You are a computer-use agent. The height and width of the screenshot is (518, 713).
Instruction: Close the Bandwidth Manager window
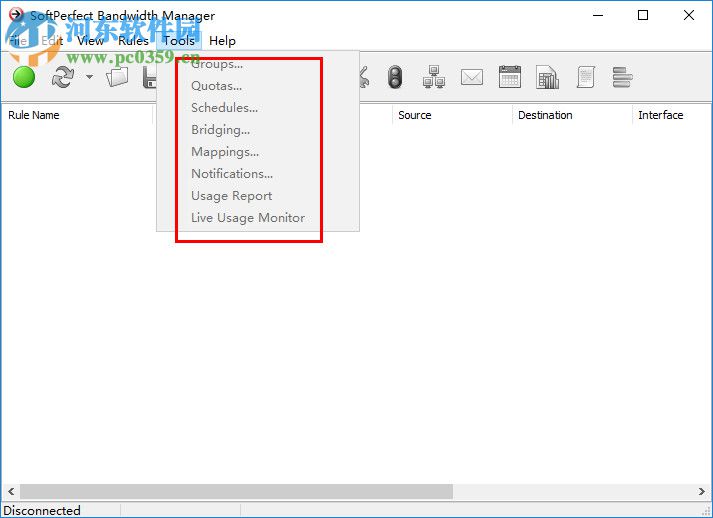[689, 15]
